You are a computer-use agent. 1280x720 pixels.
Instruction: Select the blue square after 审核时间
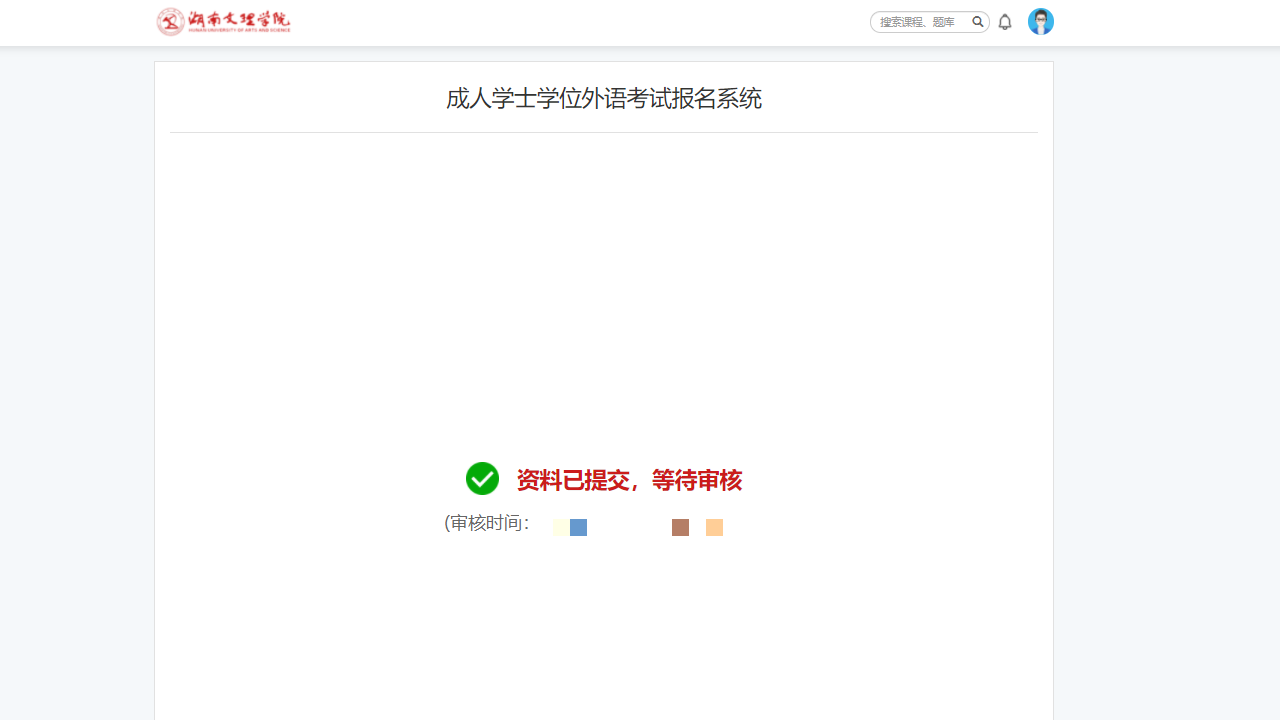click(x=578, y=527)
